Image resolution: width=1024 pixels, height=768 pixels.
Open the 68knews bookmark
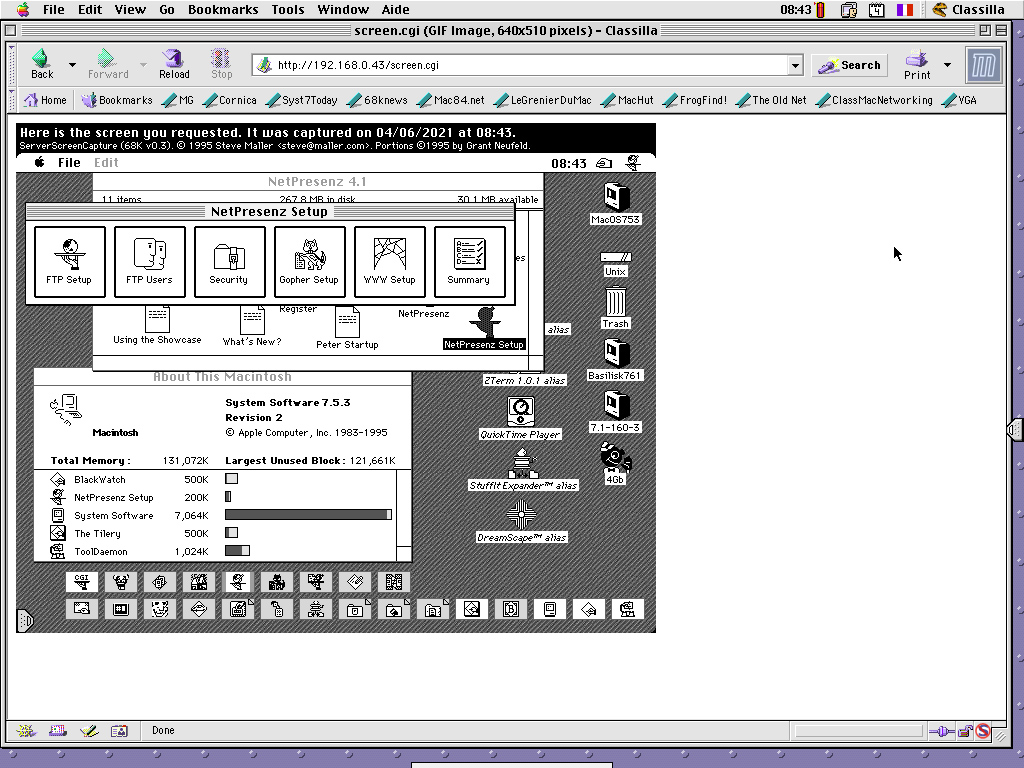[x=377, y=100]
